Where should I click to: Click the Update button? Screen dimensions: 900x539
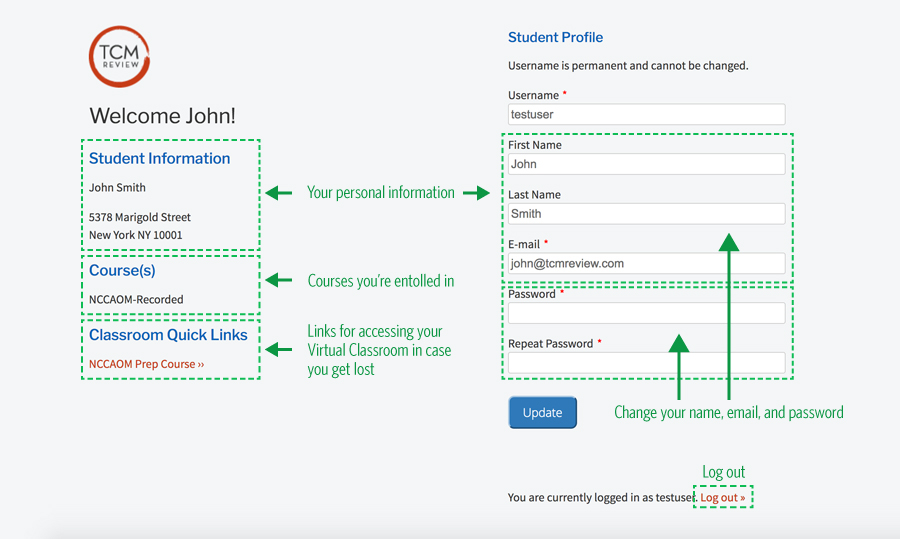[542, 412]
